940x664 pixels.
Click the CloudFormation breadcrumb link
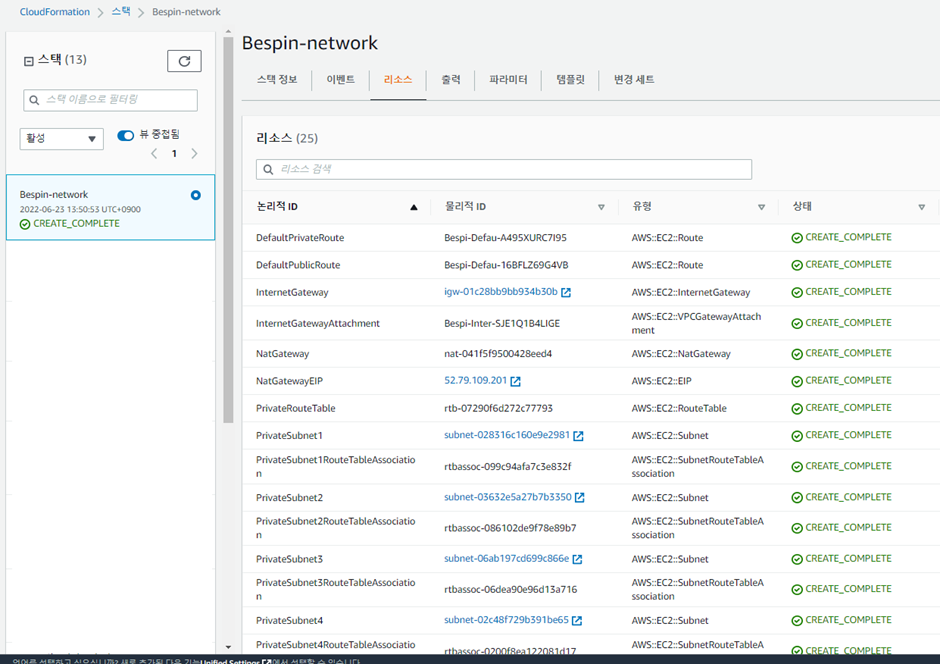tap(55, 12)
